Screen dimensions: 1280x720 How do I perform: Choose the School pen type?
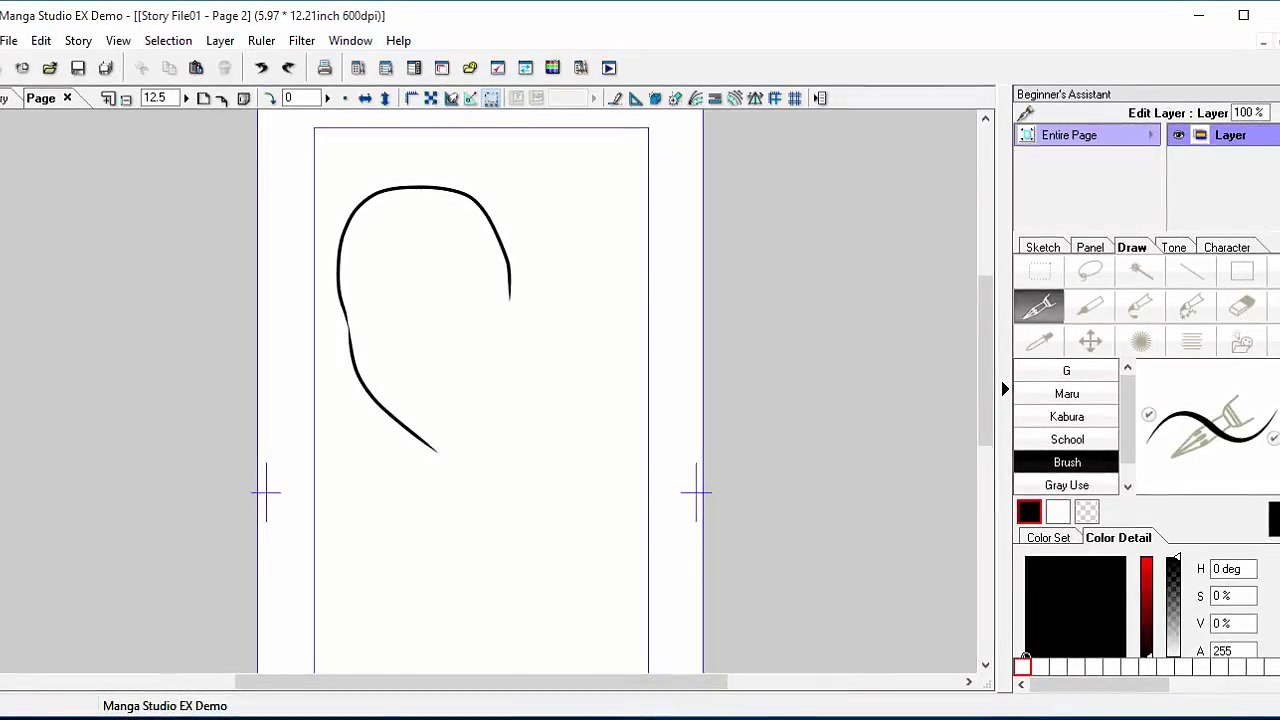tap(1067, 440)
